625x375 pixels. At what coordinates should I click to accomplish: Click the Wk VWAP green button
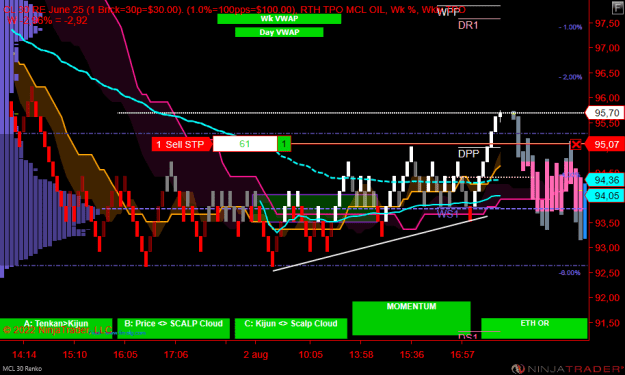pyautogui.click(x=279, y=19)
